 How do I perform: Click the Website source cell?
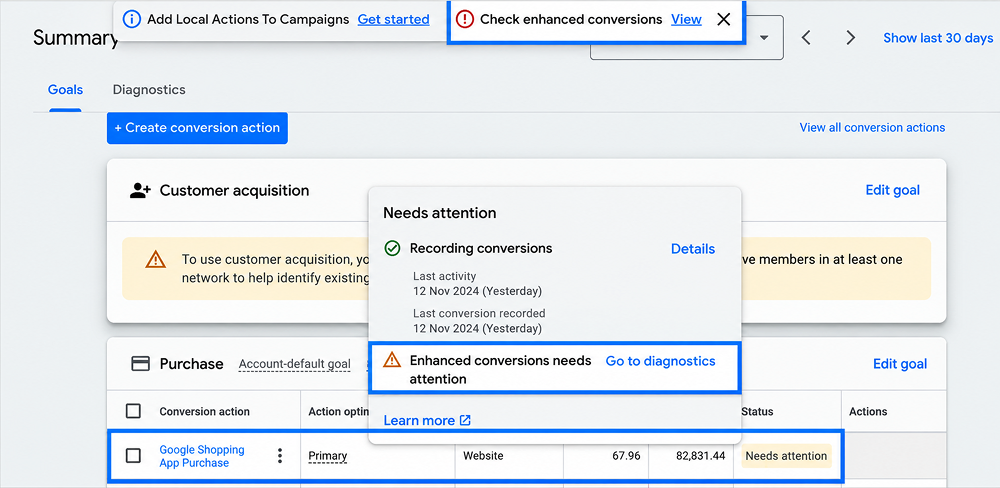(x=483, y=456)
